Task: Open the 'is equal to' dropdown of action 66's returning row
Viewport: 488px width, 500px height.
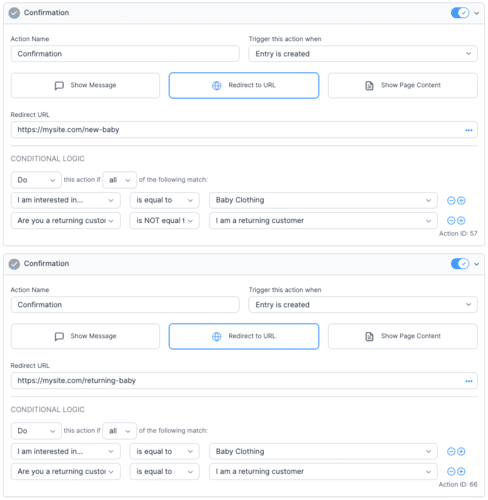Action: [x=165, y=472]
